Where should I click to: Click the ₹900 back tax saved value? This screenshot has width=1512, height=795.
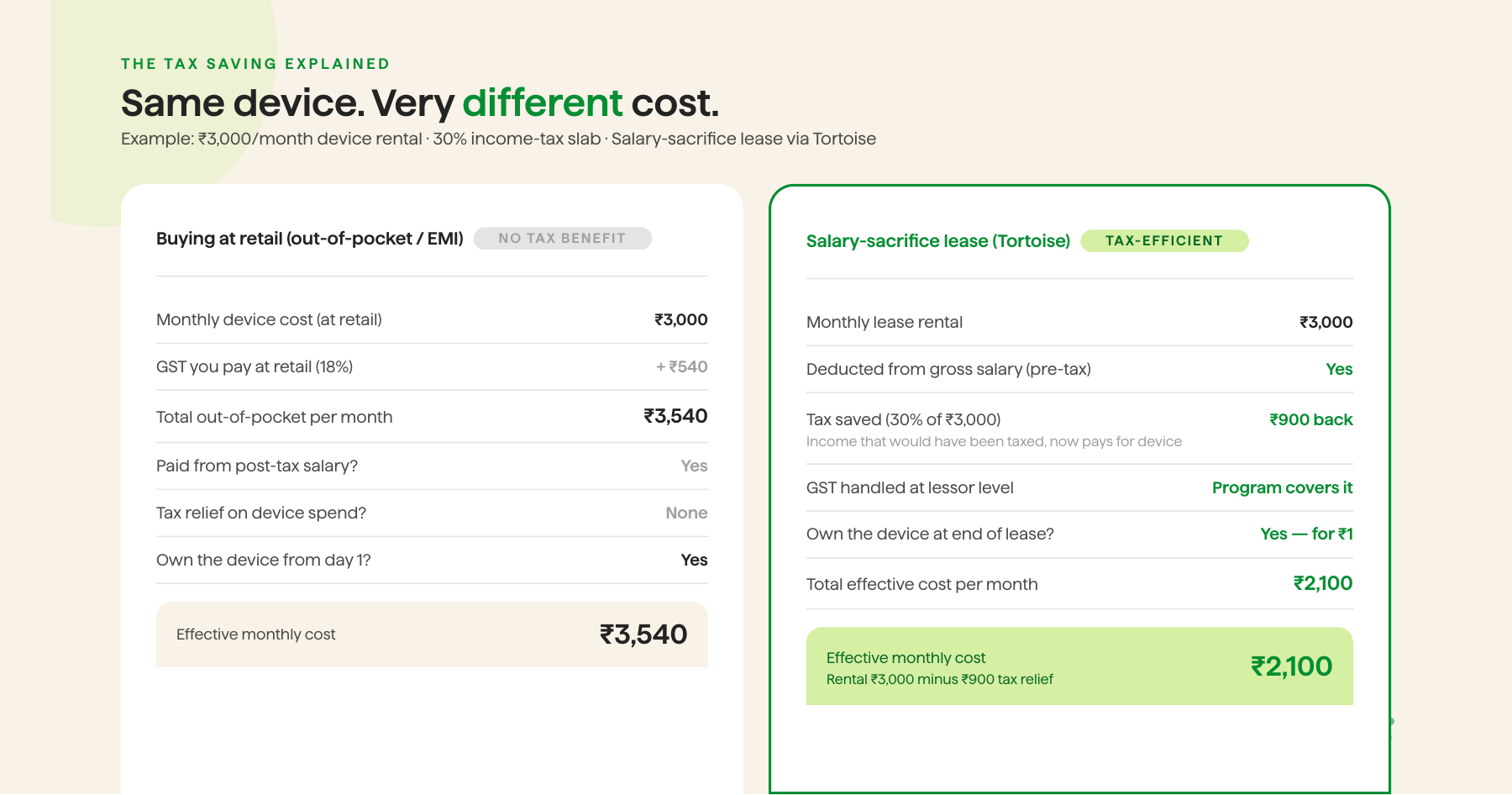pos(1311,419)
